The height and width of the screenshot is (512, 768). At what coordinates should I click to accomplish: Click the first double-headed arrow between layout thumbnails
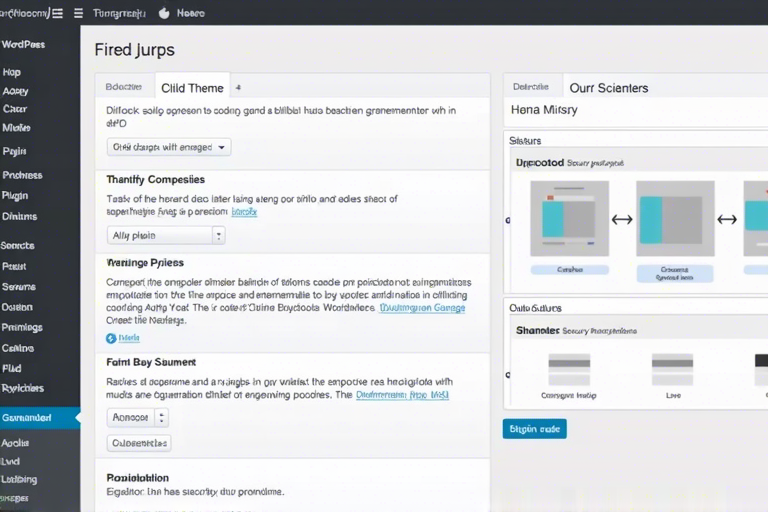(x=621, y=219)
